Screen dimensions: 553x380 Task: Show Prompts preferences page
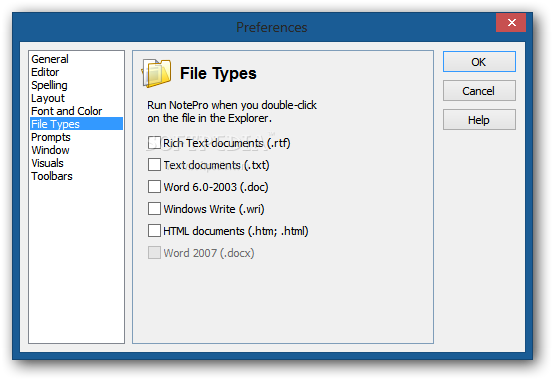(51, 137)
